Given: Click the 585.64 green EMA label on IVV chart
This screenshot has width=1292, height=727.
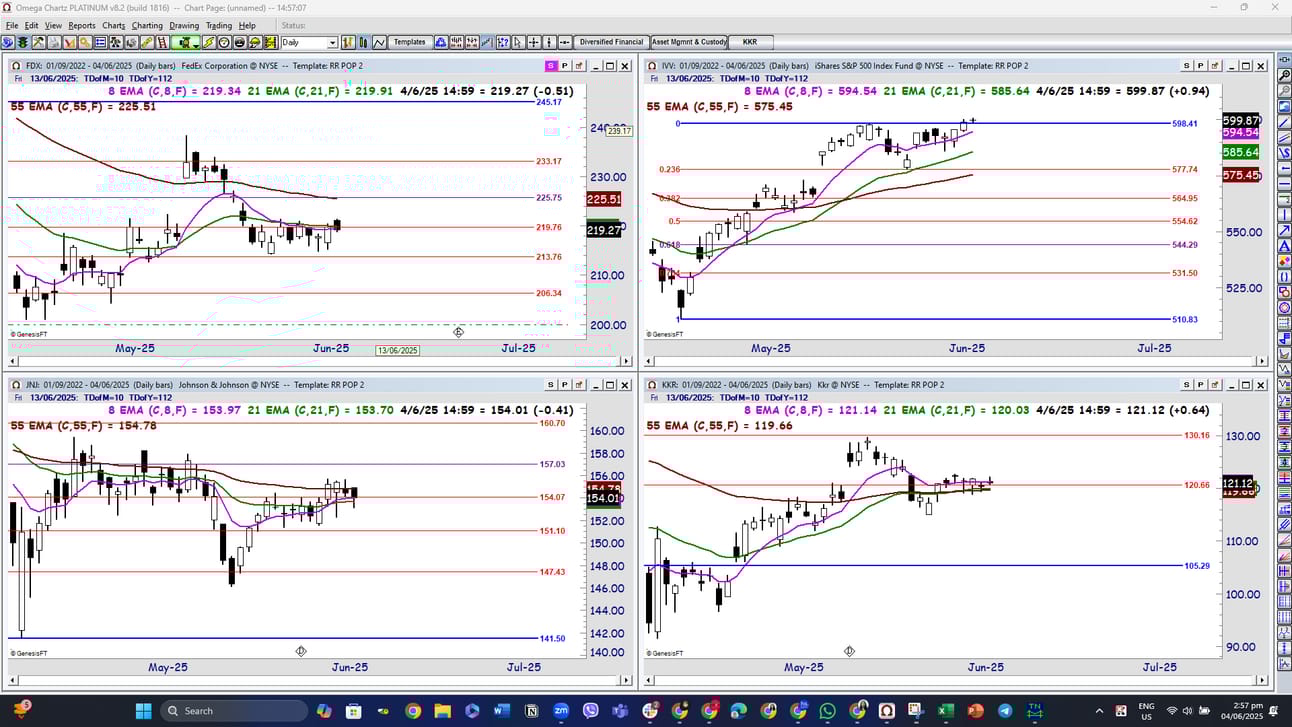Looking at the screenshot, I should (1240, 152).
